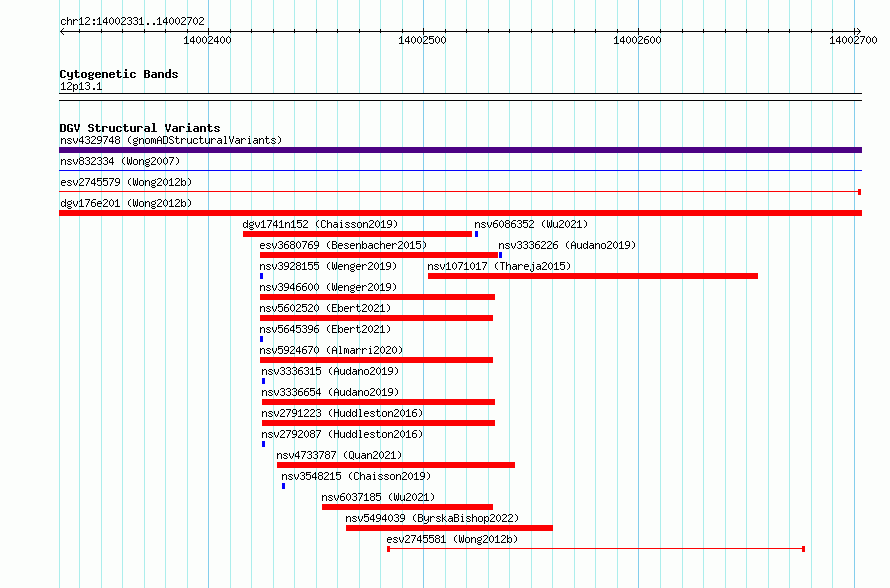
Task: Select the nsv5924670 red variant bar
Action: pos(376,360)
